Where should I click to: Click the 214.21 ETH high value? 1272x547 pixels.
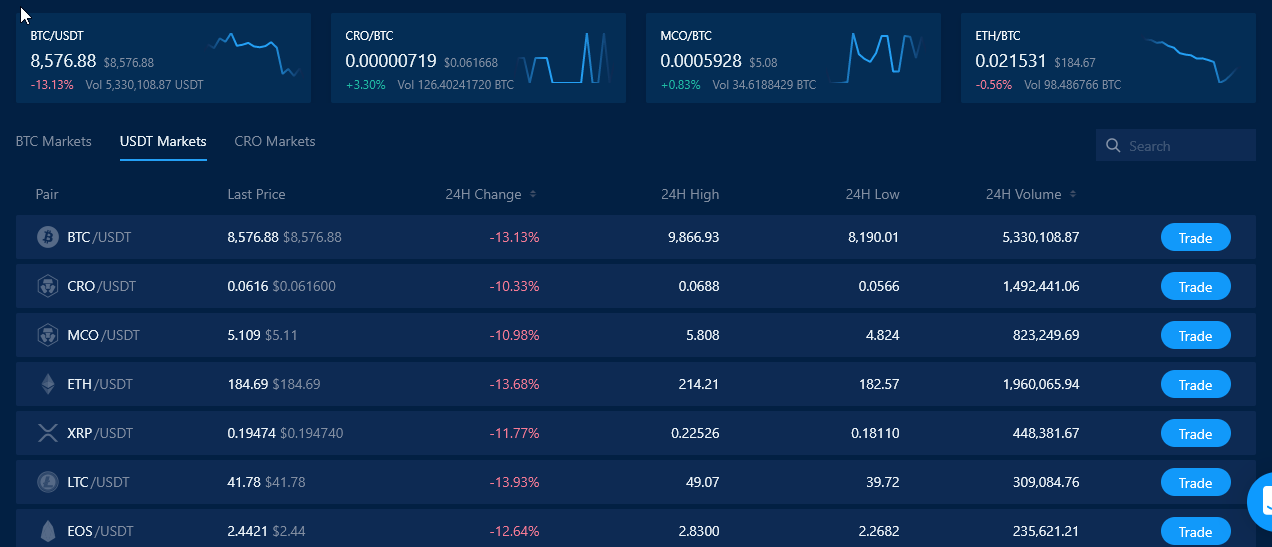tap(699, 384)
